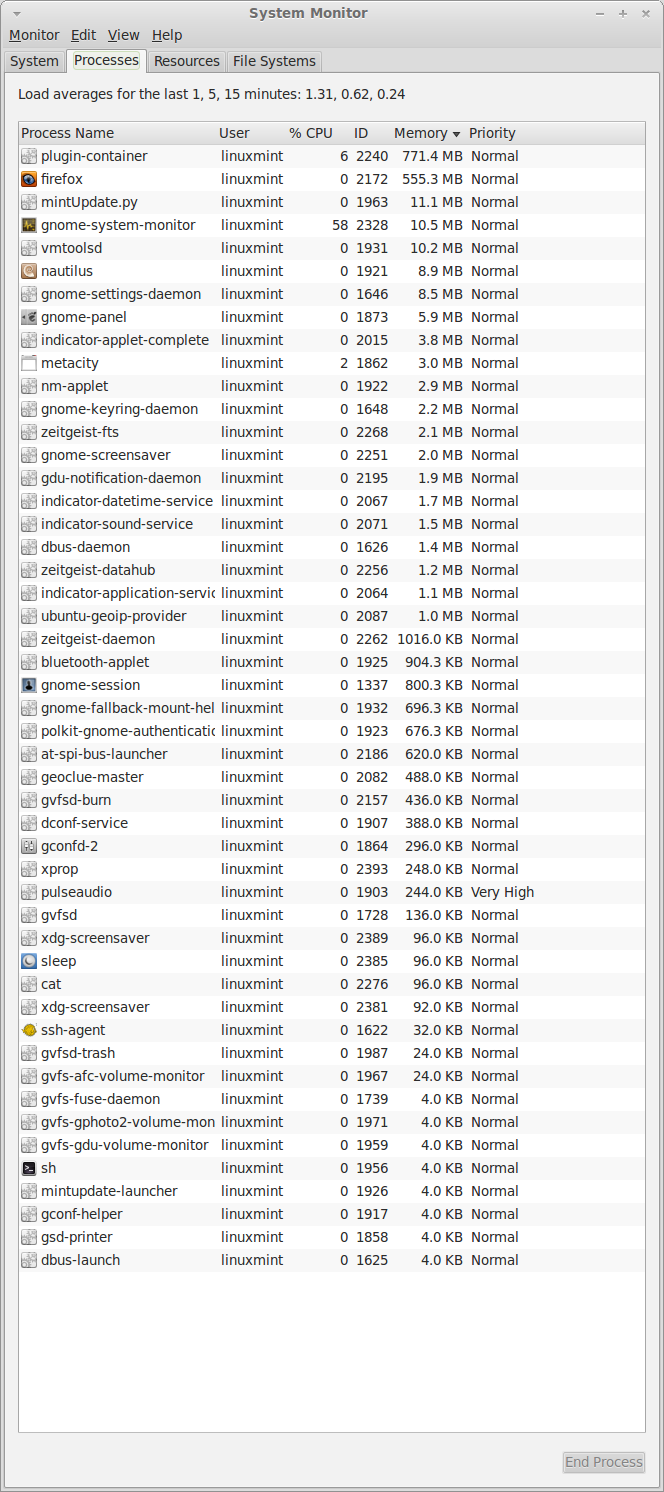664x1492 pixels.
Task: Click the nautilus process icon
Action: (29, 272)
